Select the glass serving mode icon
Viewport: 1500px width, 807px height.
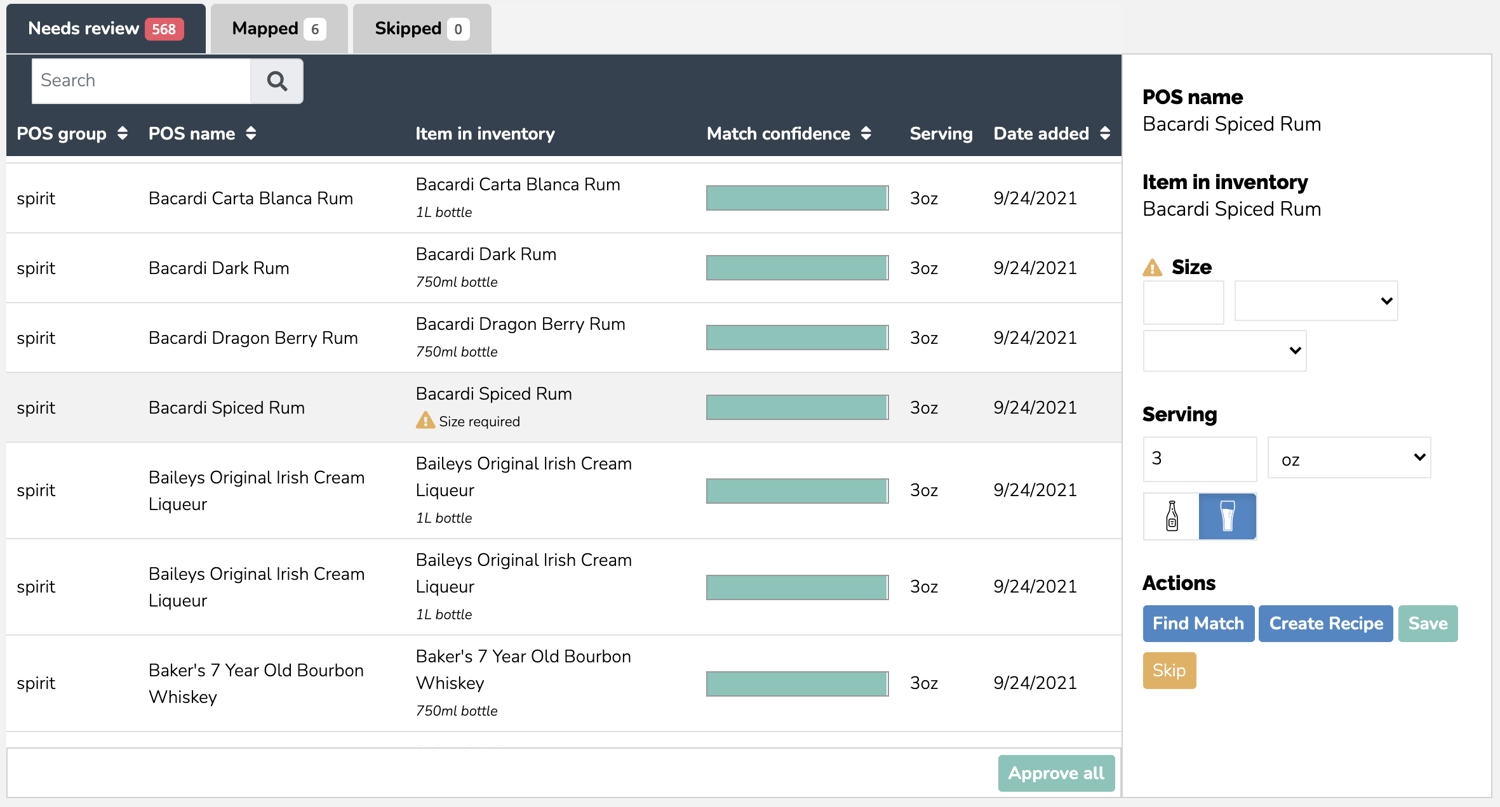[1227, 516]
